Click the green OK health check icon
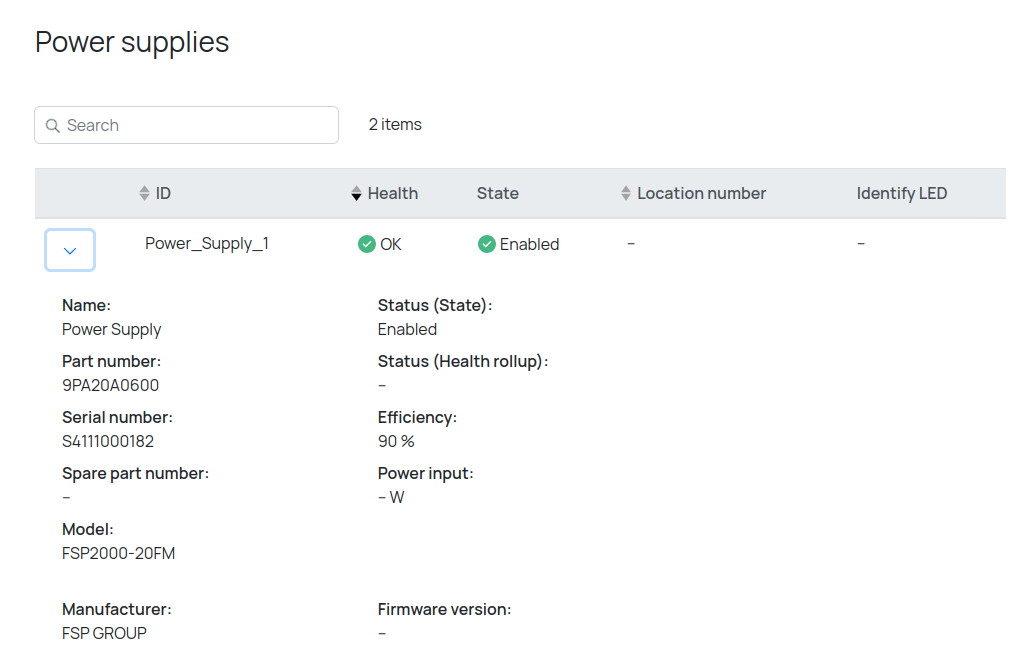Image resolution: width=1016 pixels, height=670 pixels. point(367,244)
